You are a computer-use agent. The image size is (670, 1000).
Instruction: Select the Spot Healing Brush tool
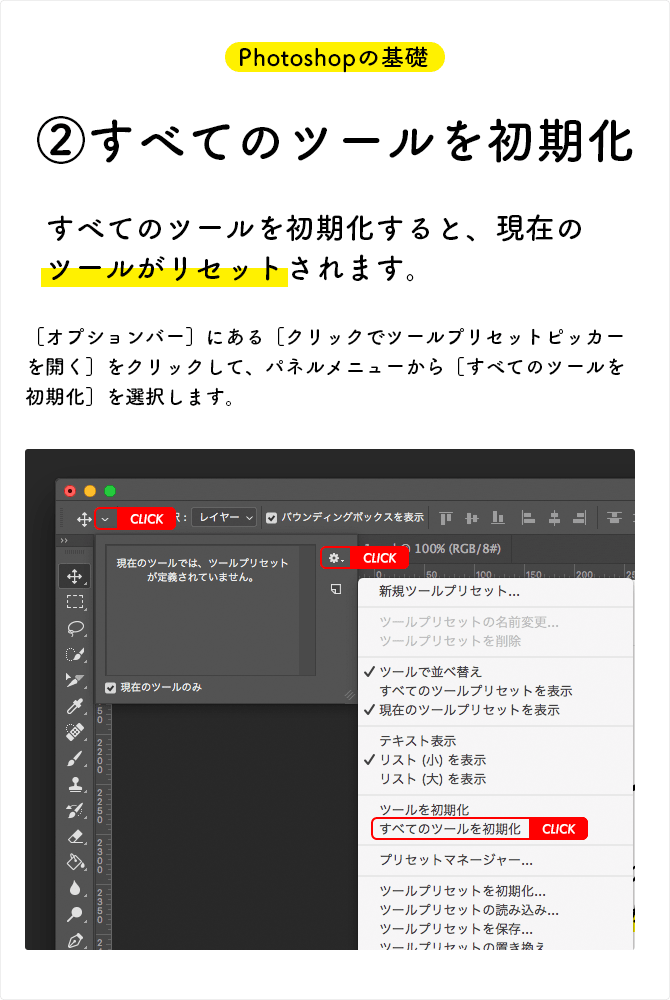75,732
